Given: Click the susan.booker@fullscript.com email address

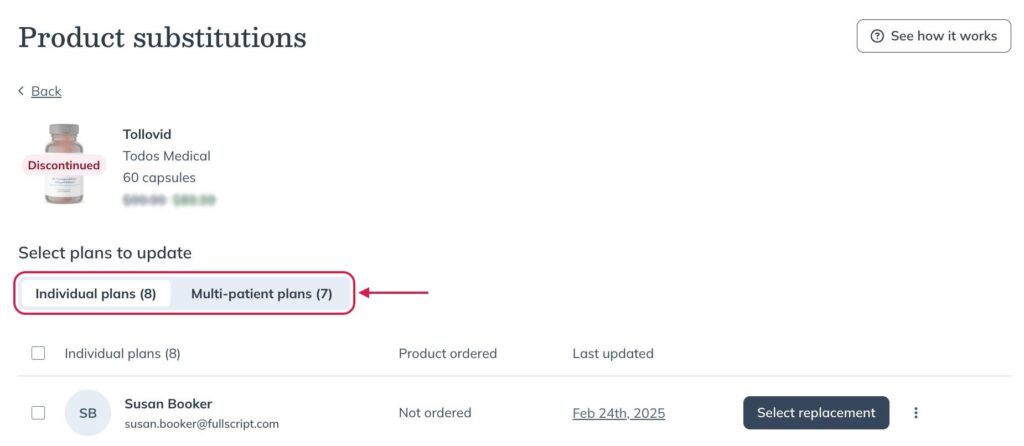Looking at the screenshot, I should point(201,424).
